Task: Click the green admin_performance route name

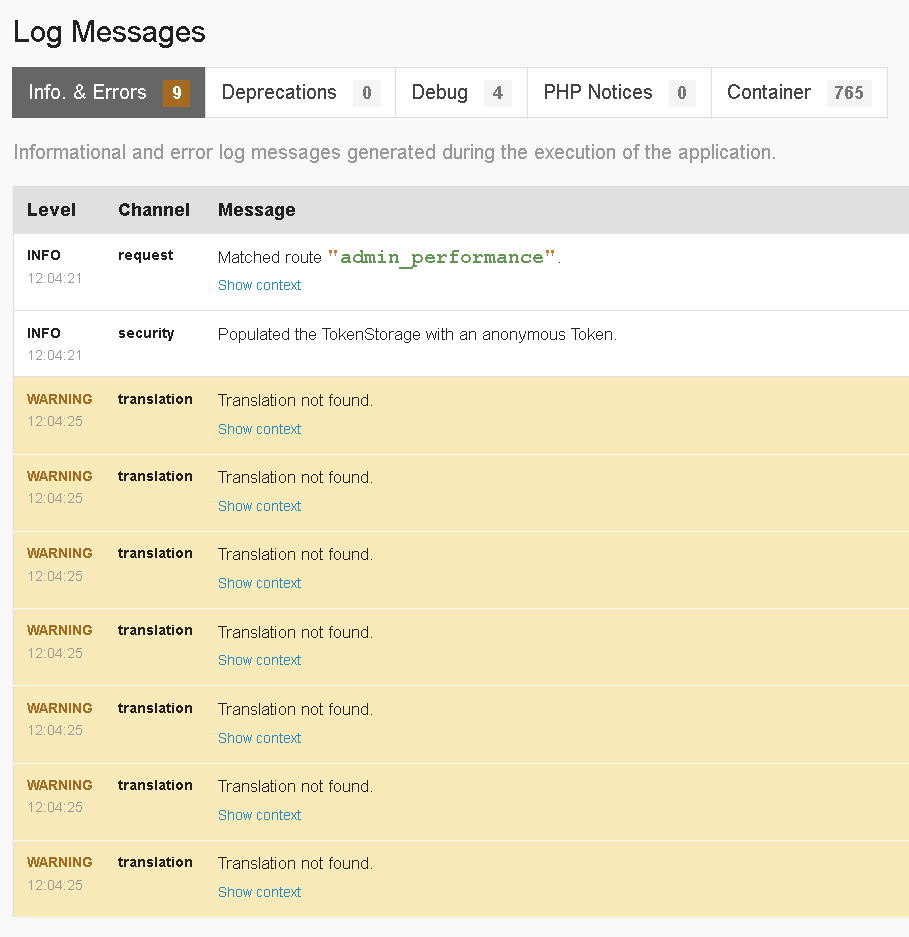Action: (442, 258)
